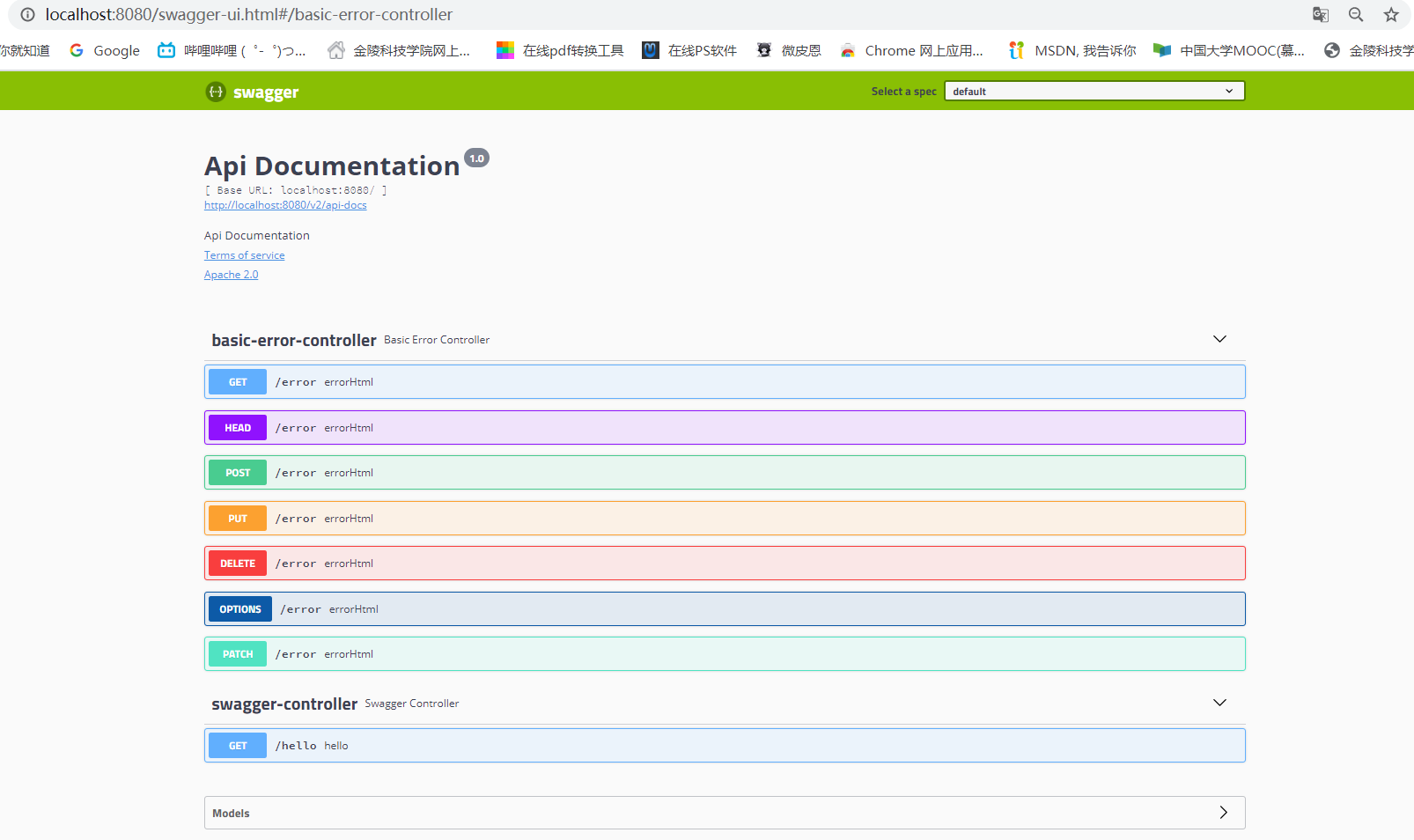Expand the GET /error operation

725,382
